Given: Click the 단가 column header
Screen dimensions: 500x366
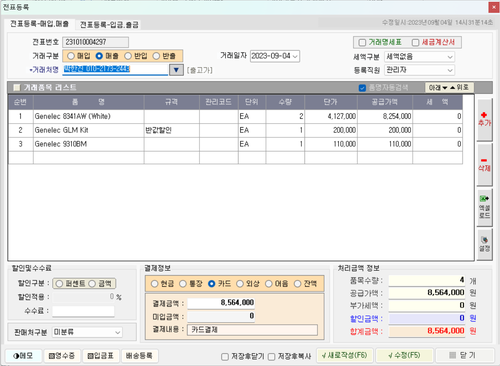Looking at the screenshot, I should tap(331, 102).
